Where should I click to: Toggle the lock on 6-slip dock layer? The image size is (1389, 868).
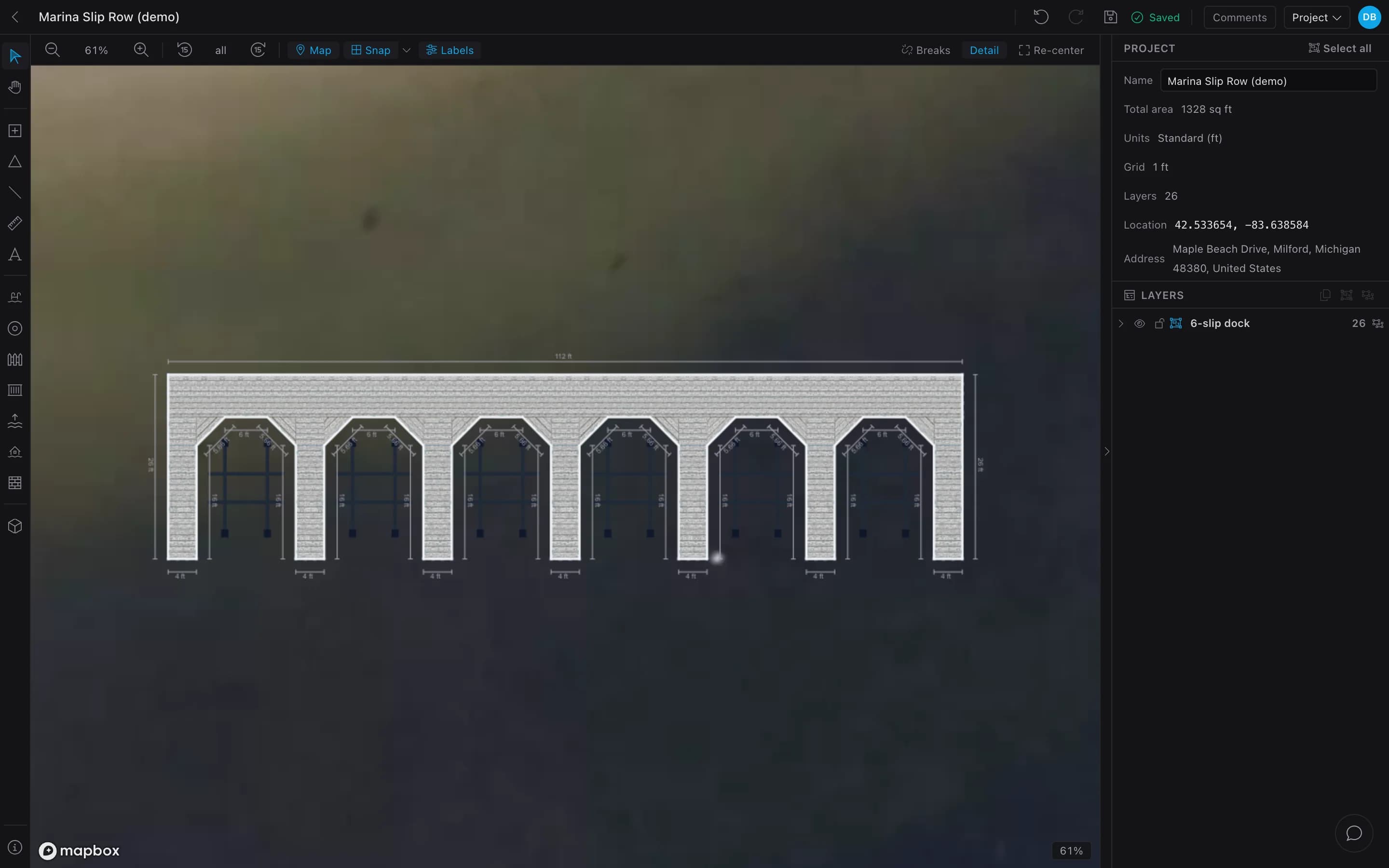coord(1159,324)
